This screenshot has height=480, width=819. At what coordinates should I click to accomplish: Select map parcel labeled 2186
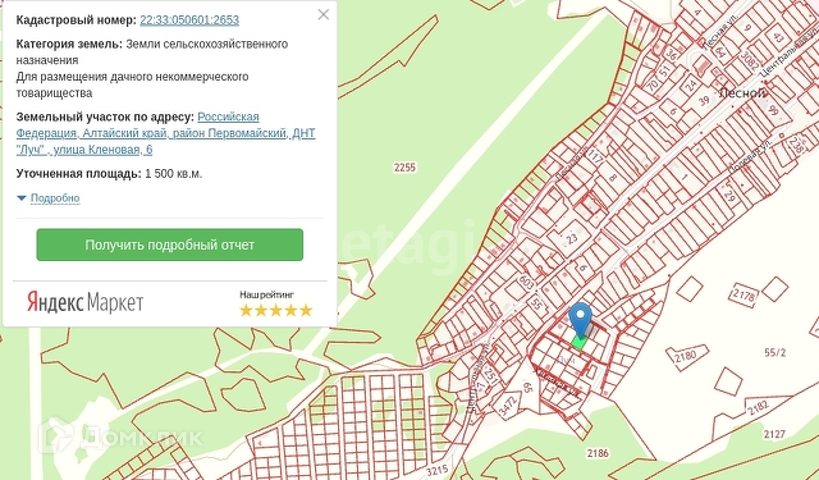tap(597, 453)
